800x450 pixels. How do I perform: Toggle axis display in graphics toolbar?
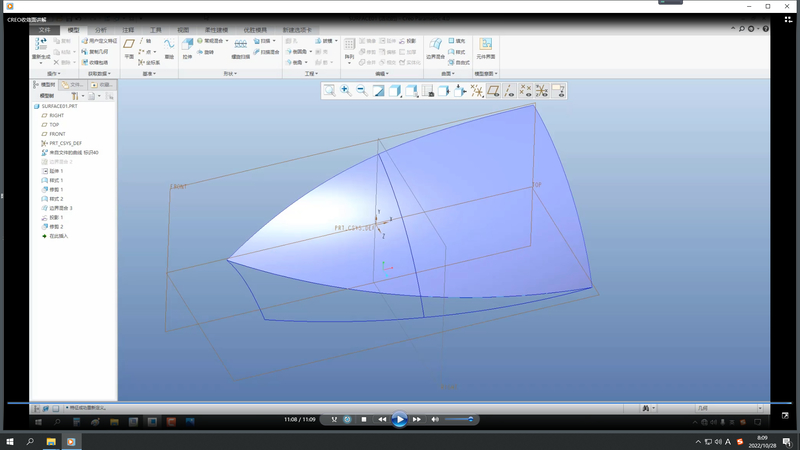(509, 91)
